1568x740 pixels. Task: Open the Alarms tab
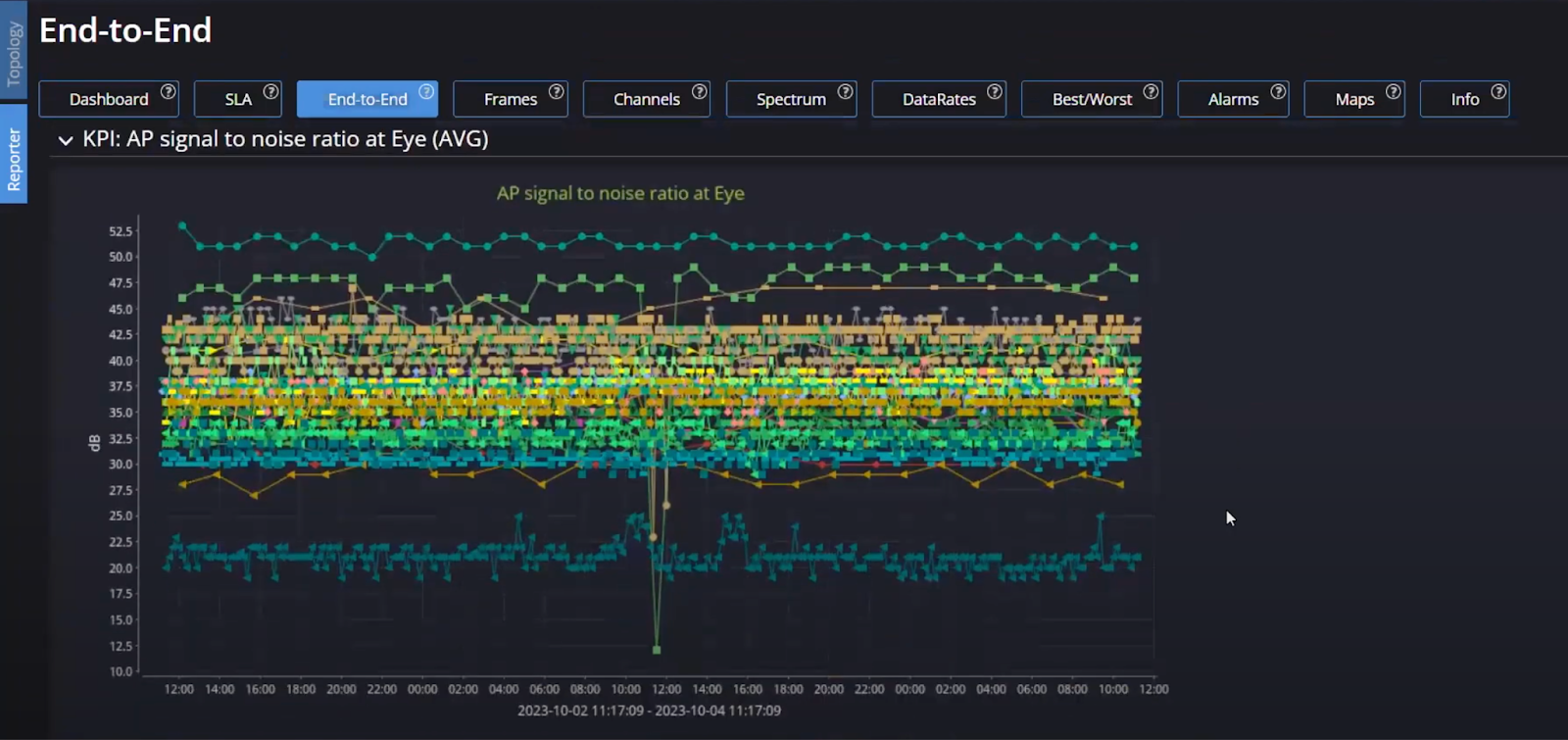coord(1232,100)
